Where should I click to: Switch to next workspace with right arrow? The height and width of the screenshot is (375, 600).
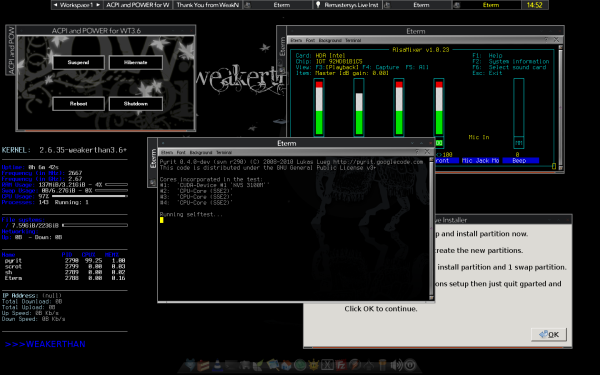[x=98, y=5]
